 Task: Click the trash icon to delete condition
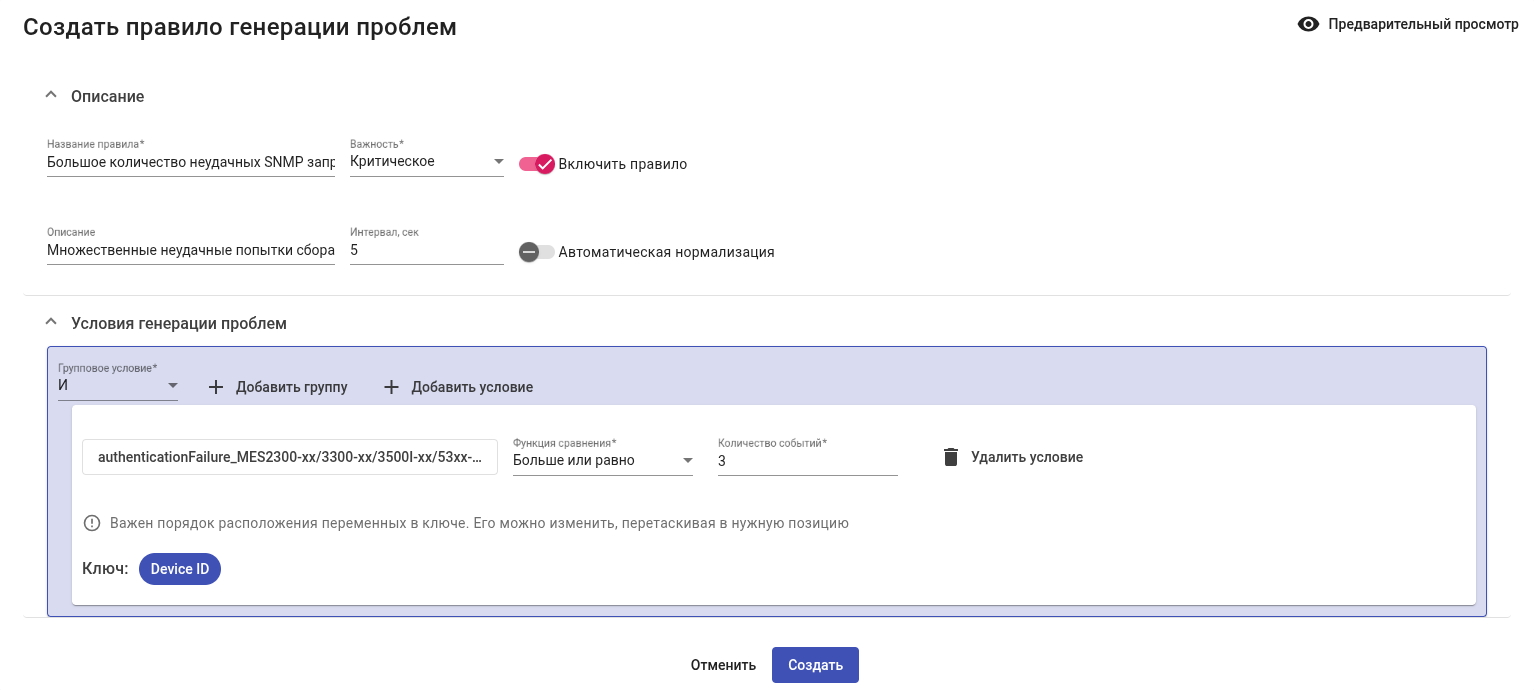950,457
